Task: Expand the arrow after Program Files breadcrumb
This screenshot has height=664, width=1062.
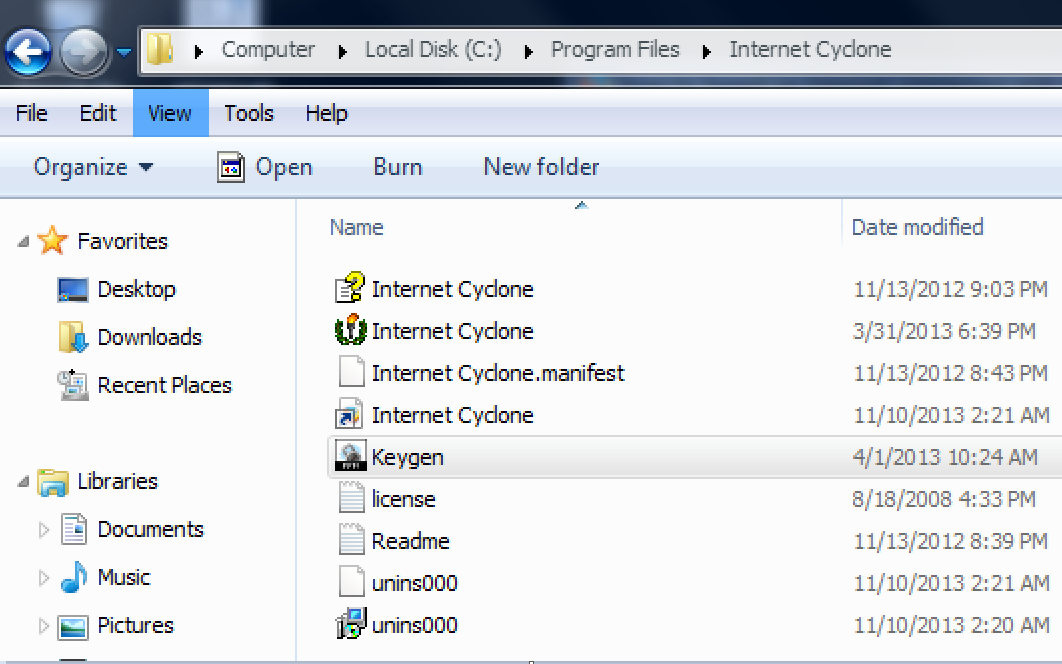Action: click(706, 51)
